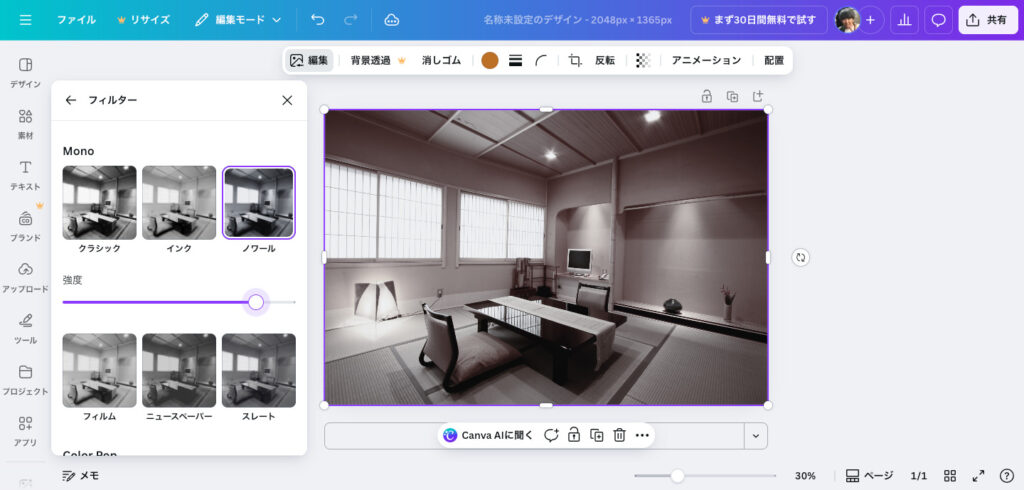
Task: Select the border style lines icon
Action: point(516,60)
